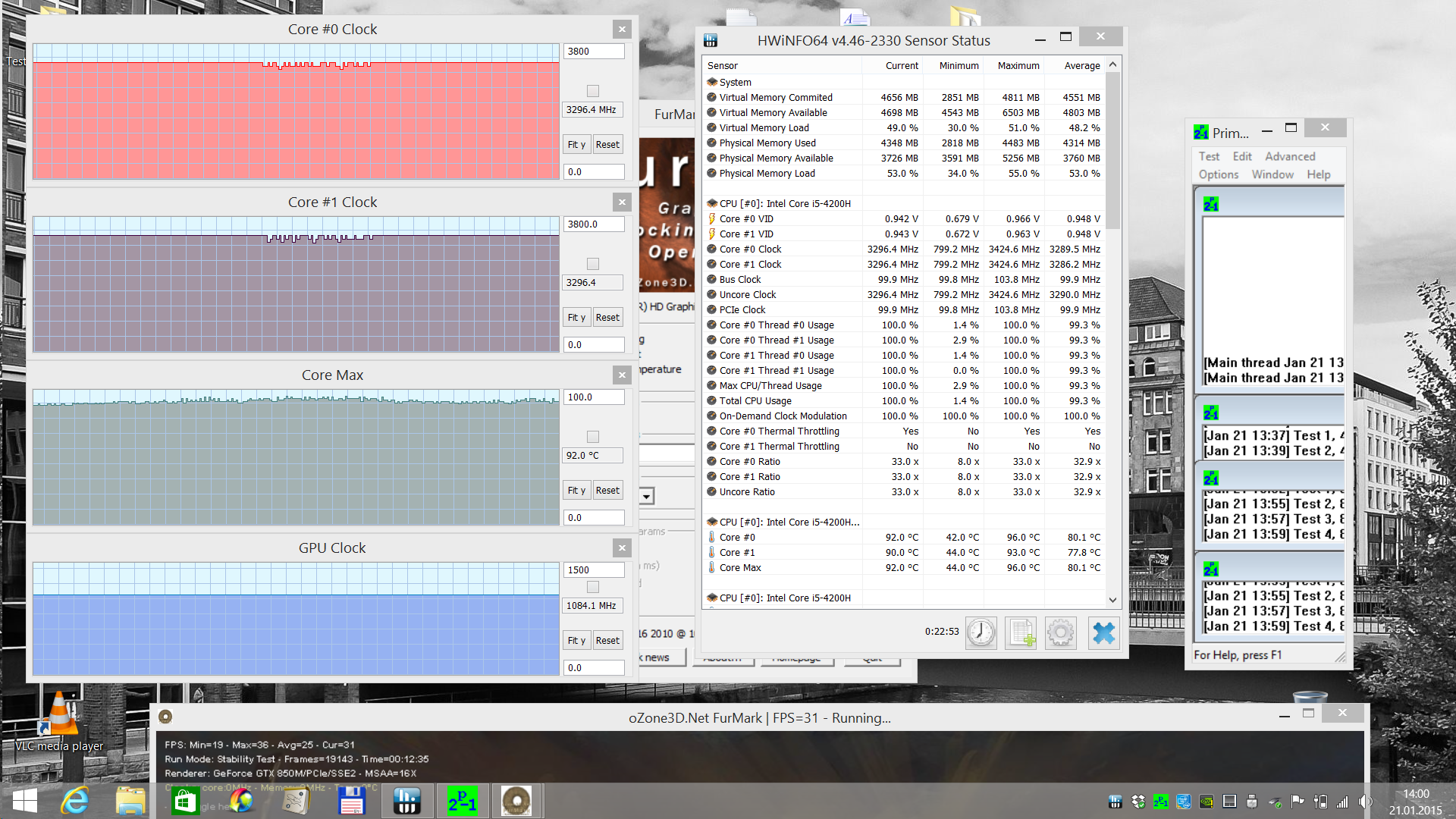Click the blue X close sensors icon
Viewport: 1456px width, 819px height.
(x=1103, y=632)
